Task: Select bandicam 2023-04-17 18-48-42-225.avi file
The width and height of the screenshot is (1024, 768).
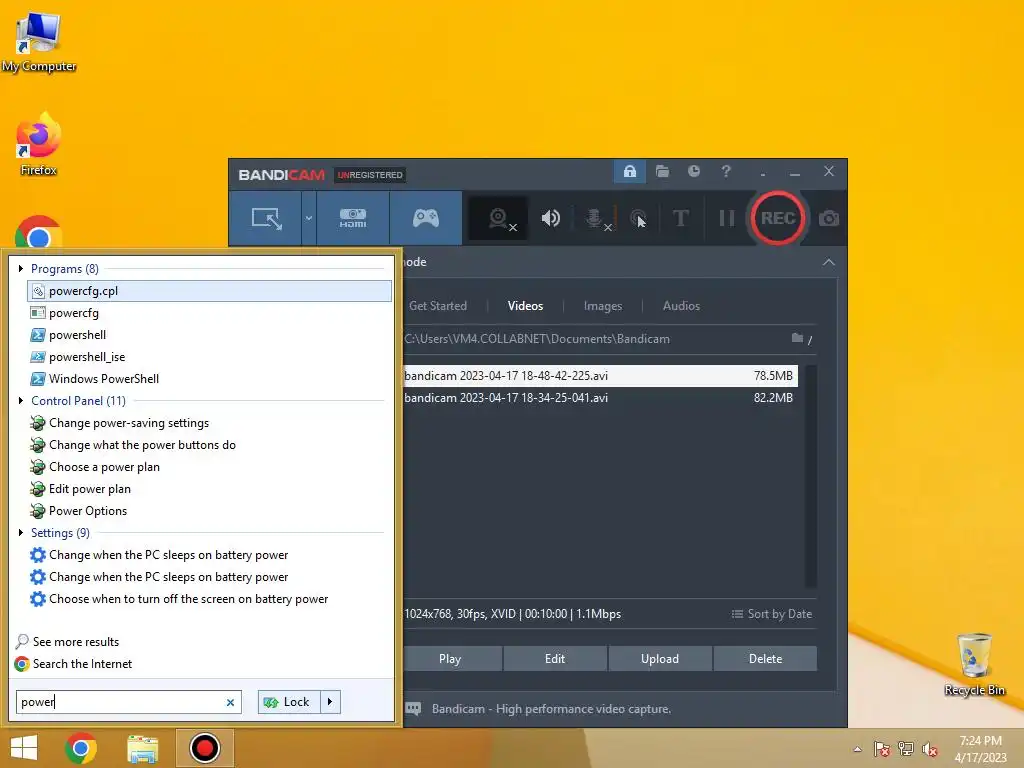Action: pyautogui.click(x=600, y=376)
